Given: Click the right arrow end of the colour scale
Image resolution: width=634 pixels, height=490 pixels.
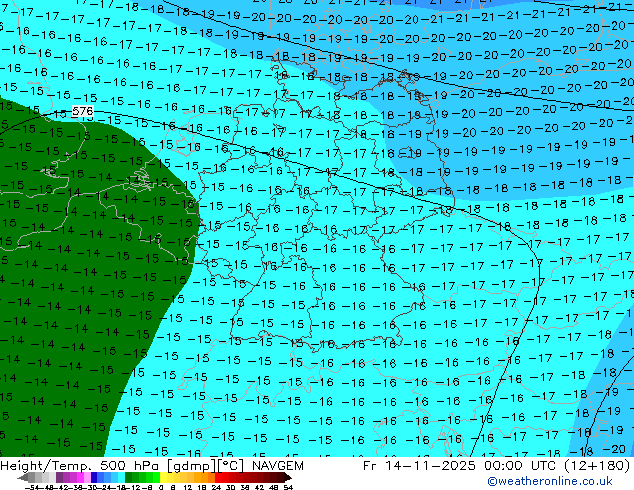Looking at the screenshot, I should tap(288, 477).
